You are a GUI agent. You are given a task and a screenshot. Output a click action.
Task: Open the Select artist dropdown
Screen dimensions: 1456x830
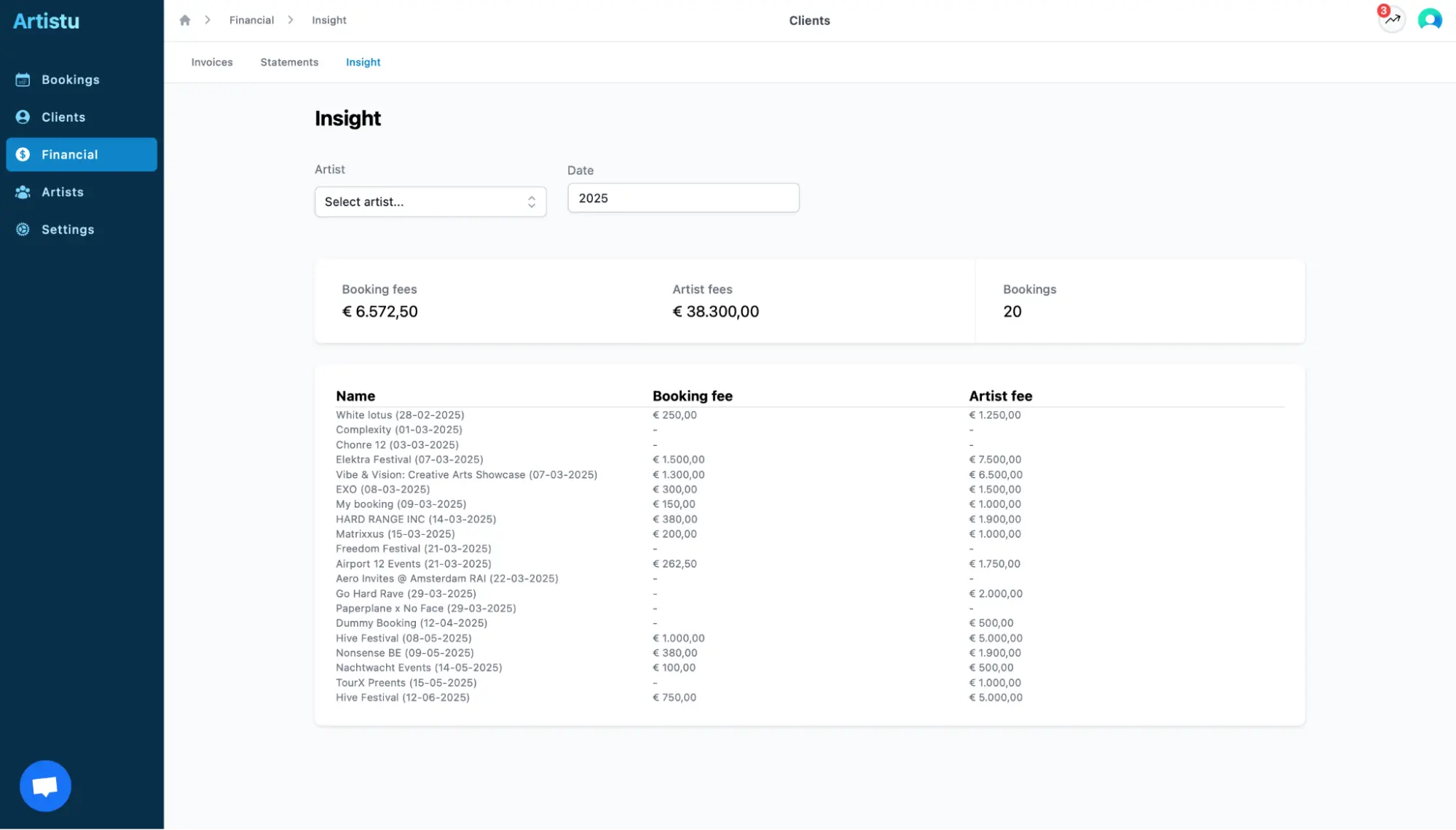(x=430, y=201)
